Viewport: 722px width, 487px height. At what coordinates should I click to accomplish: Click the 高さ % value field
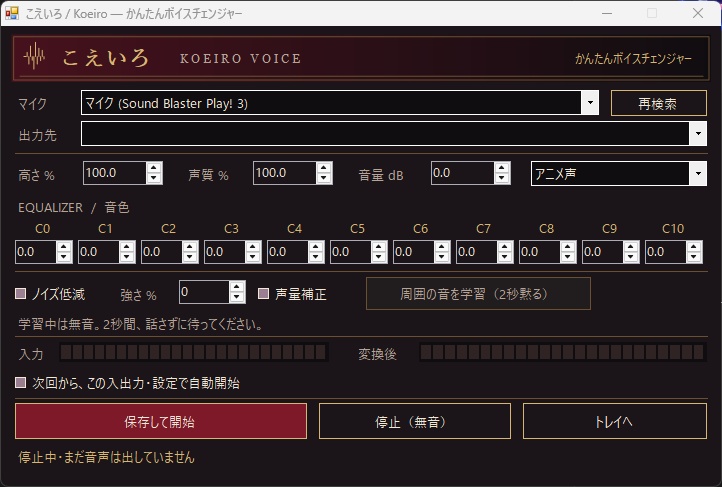(x=115, y=173)
